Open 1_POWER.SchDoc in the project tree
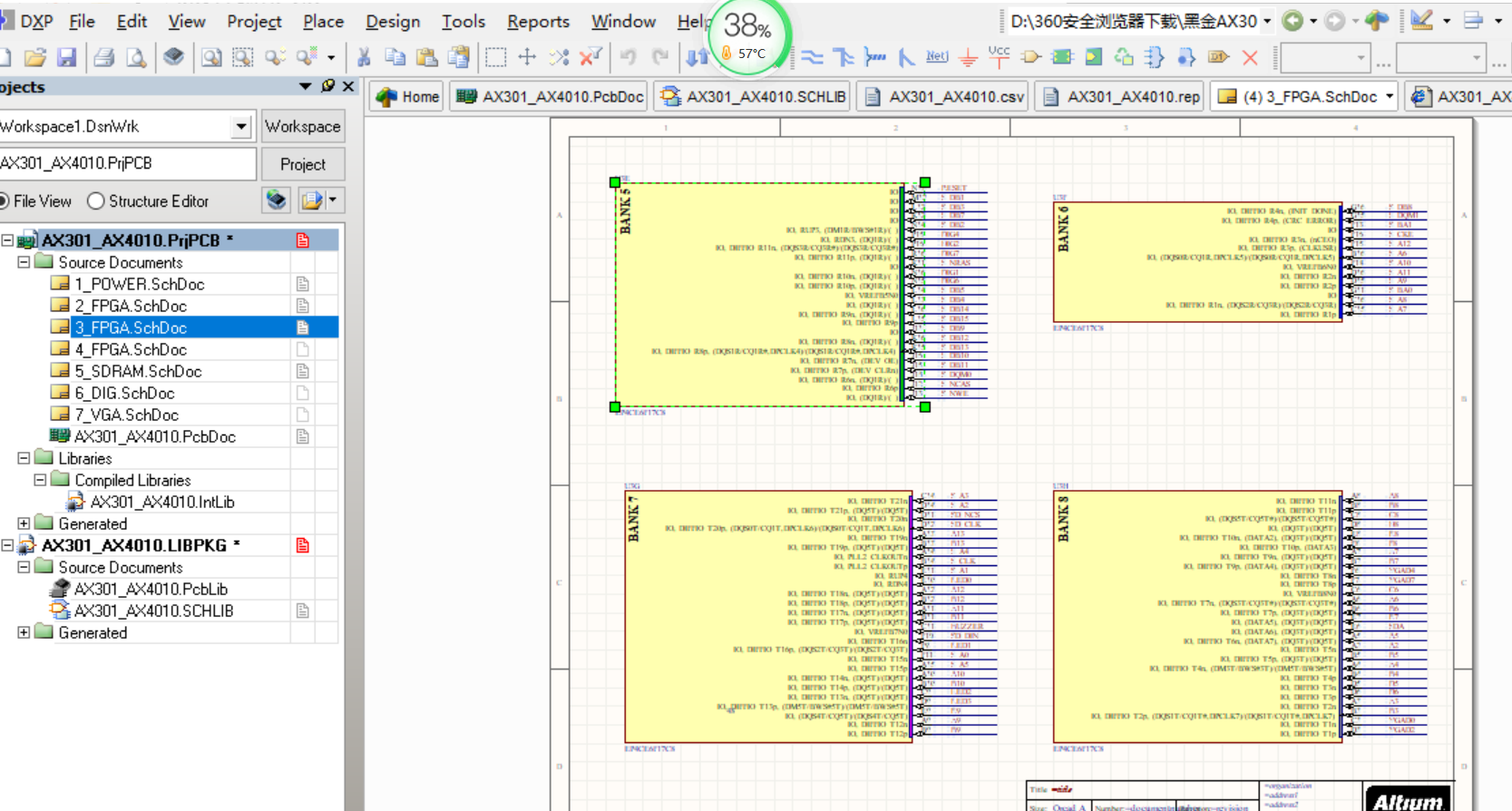This screenshot has width=1512, height=811. [140, 284]
